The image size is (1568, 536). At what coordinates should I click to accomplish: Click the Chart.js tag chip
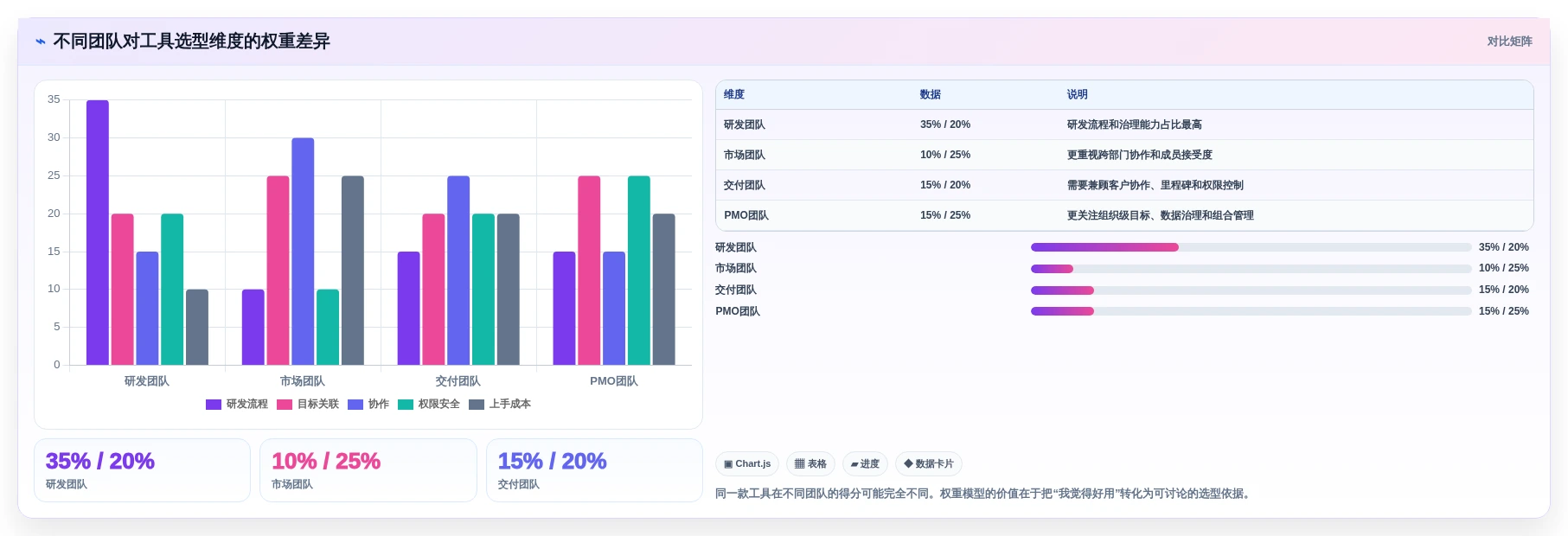tap(747, 464)
